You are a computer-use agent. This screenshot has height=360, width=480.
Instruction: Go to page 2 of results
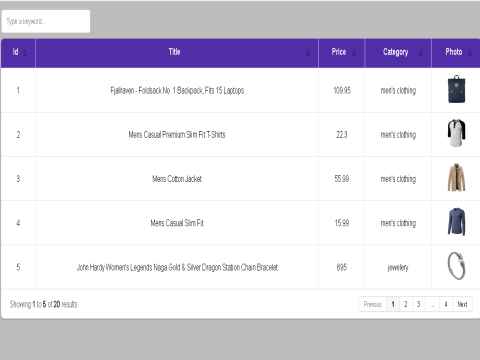(405, 304)
